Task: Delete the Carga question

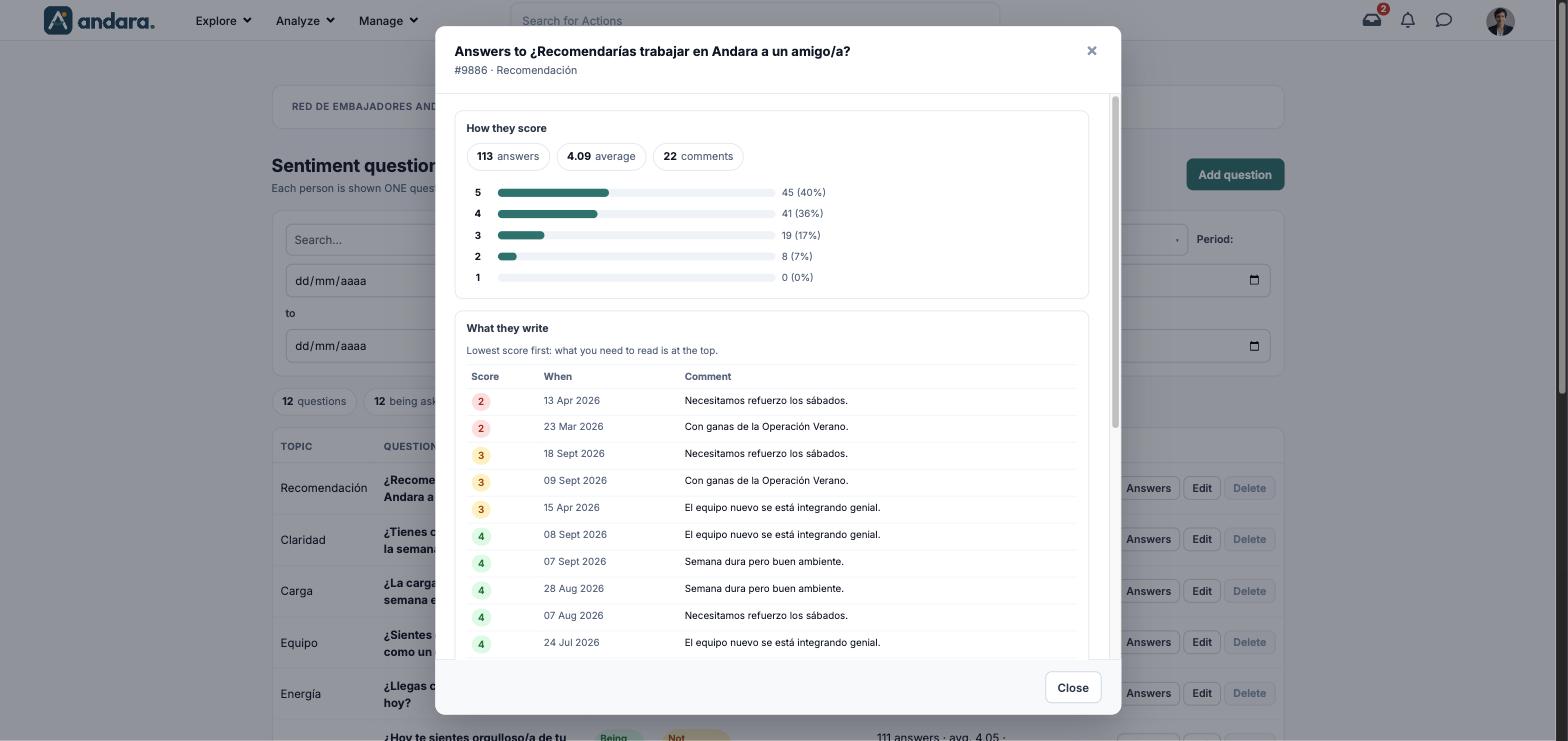Action: click(1249, 591)
